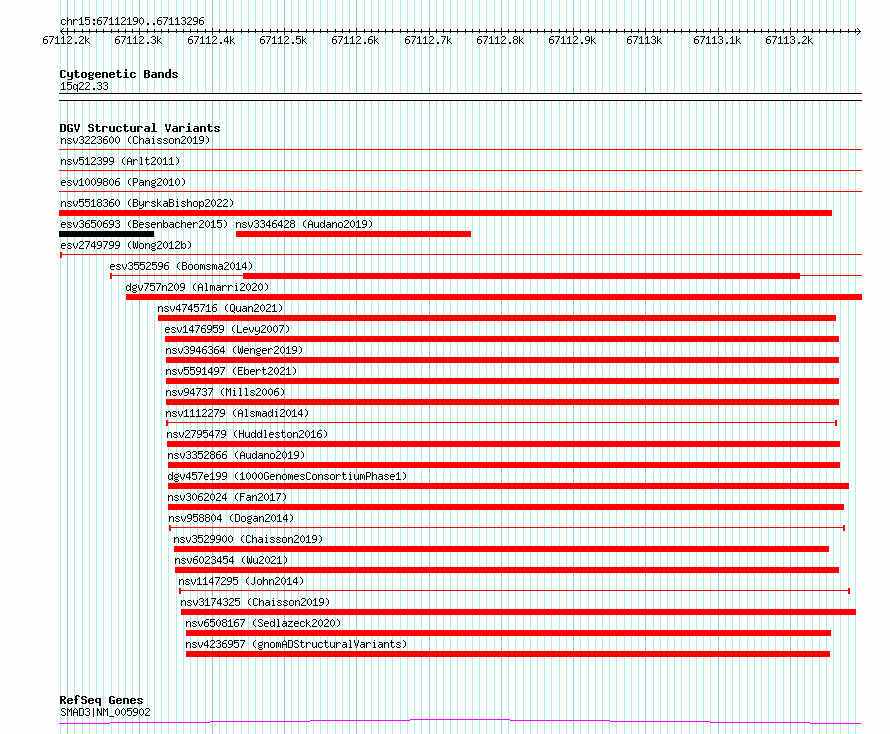Click esv1476959 (Levy2007) variant label
Image resolution: width=890 pixels, height=734 pixels.
(227, 329)
